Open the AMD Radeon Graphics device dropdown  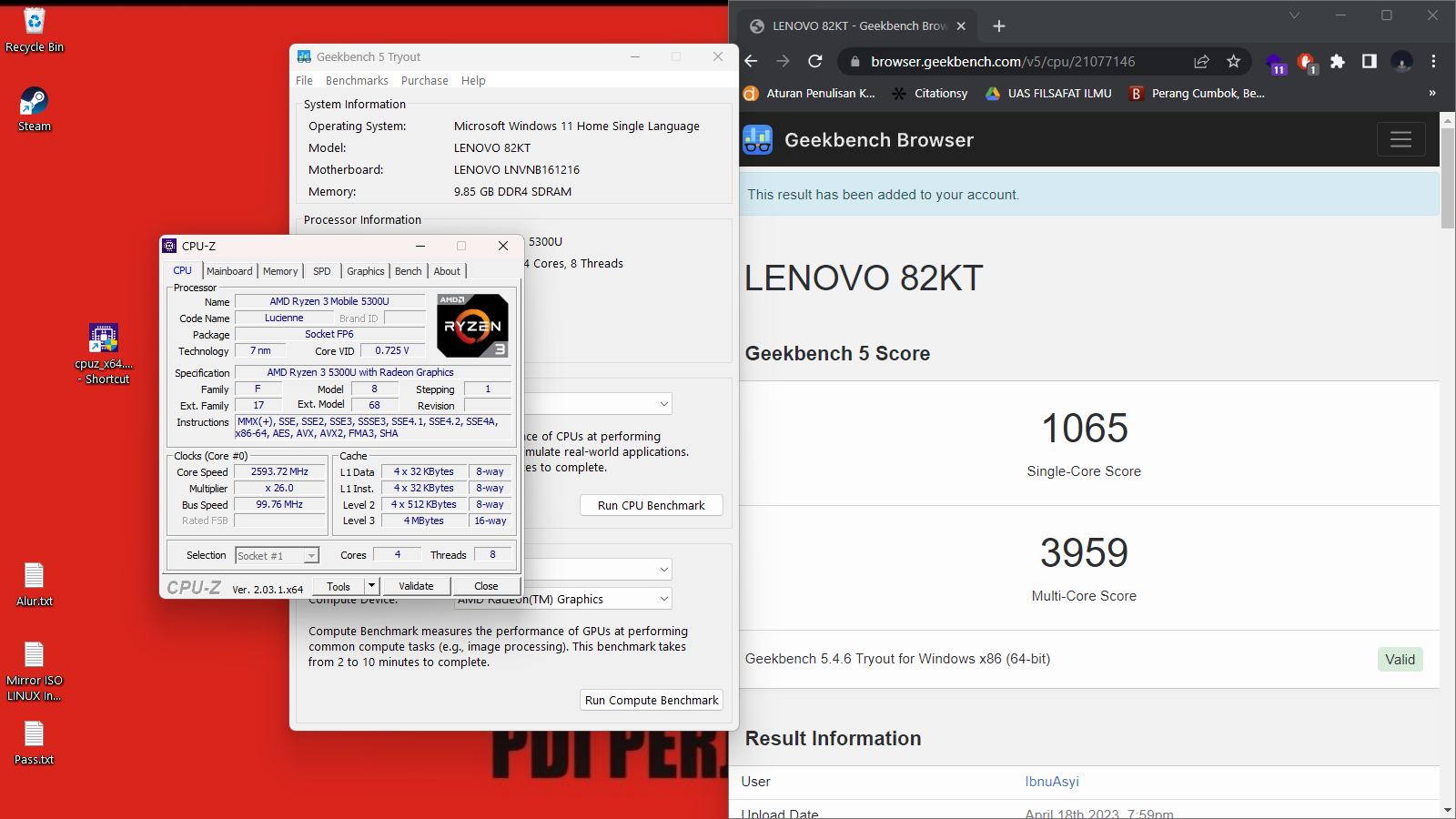[562, 599]
